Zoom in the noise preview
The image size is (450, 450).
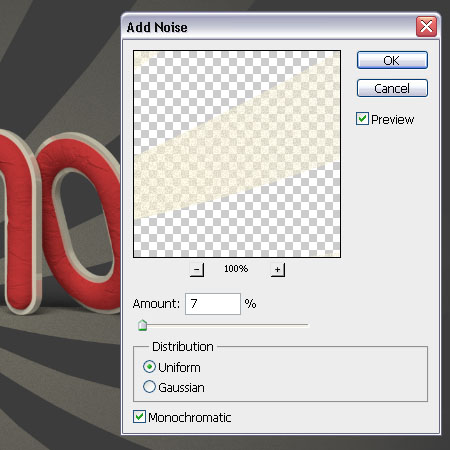pos(278,269)
